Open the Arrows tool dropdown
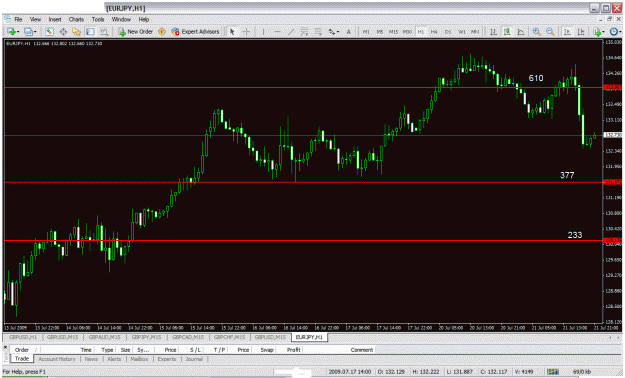Image resolution: width=625 pixels, height=378 pixels. pos(333,32)
